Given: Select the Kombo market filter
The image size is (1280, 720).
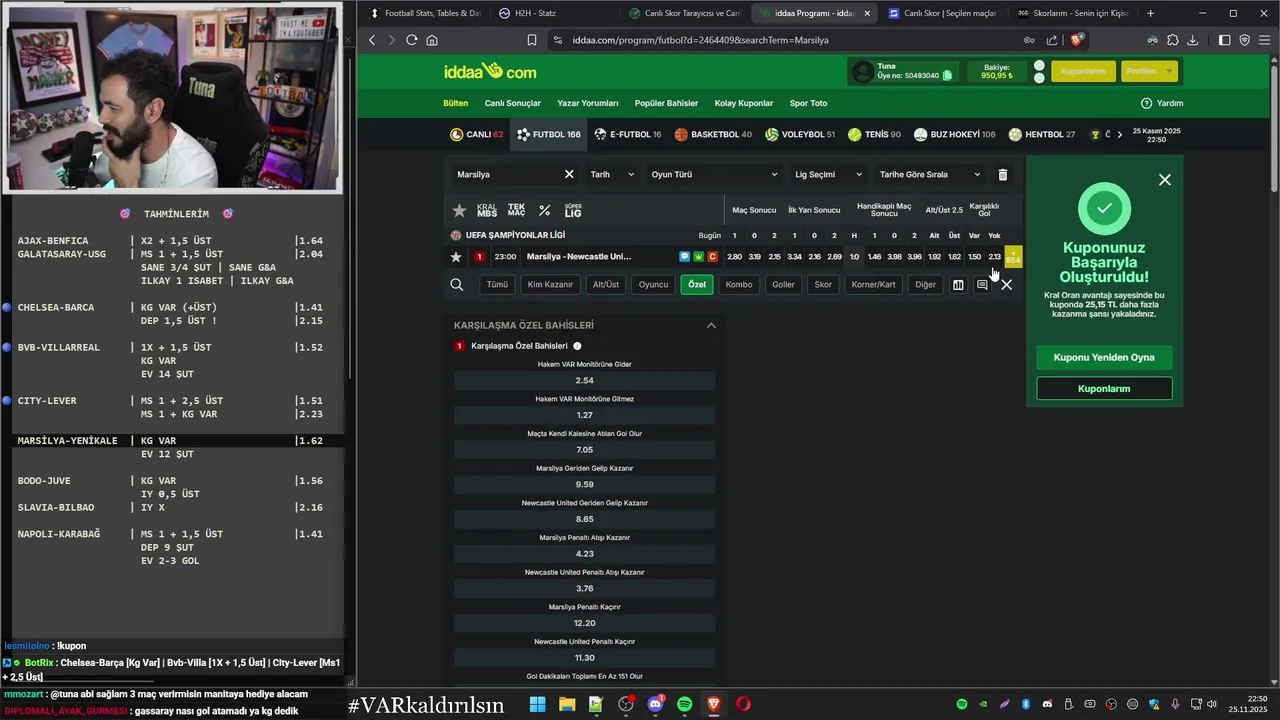Looking at the screenshot, I should point(739,285).
